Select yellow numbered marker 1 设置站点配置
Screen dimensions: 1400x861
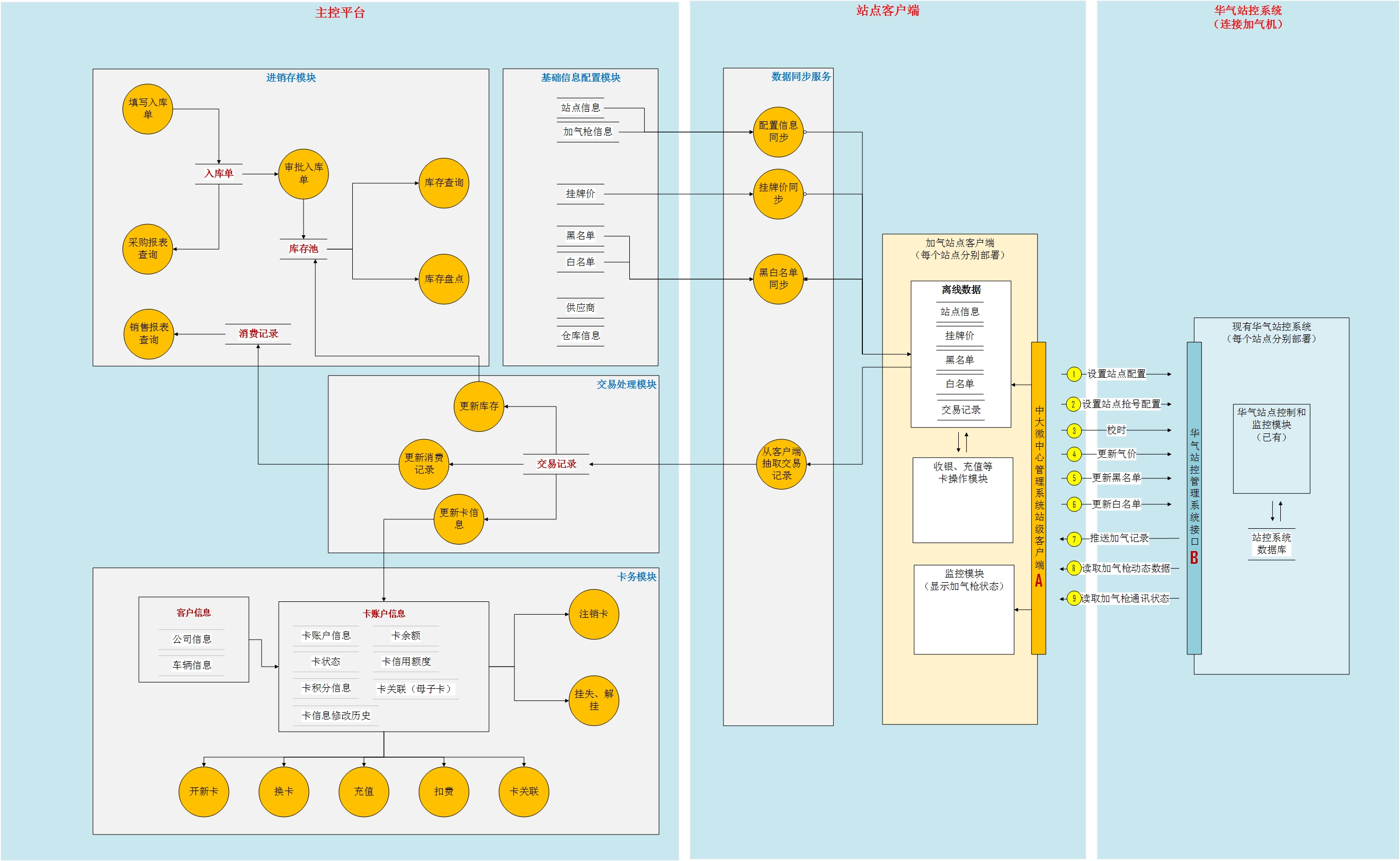click(x=1073, y=374)
